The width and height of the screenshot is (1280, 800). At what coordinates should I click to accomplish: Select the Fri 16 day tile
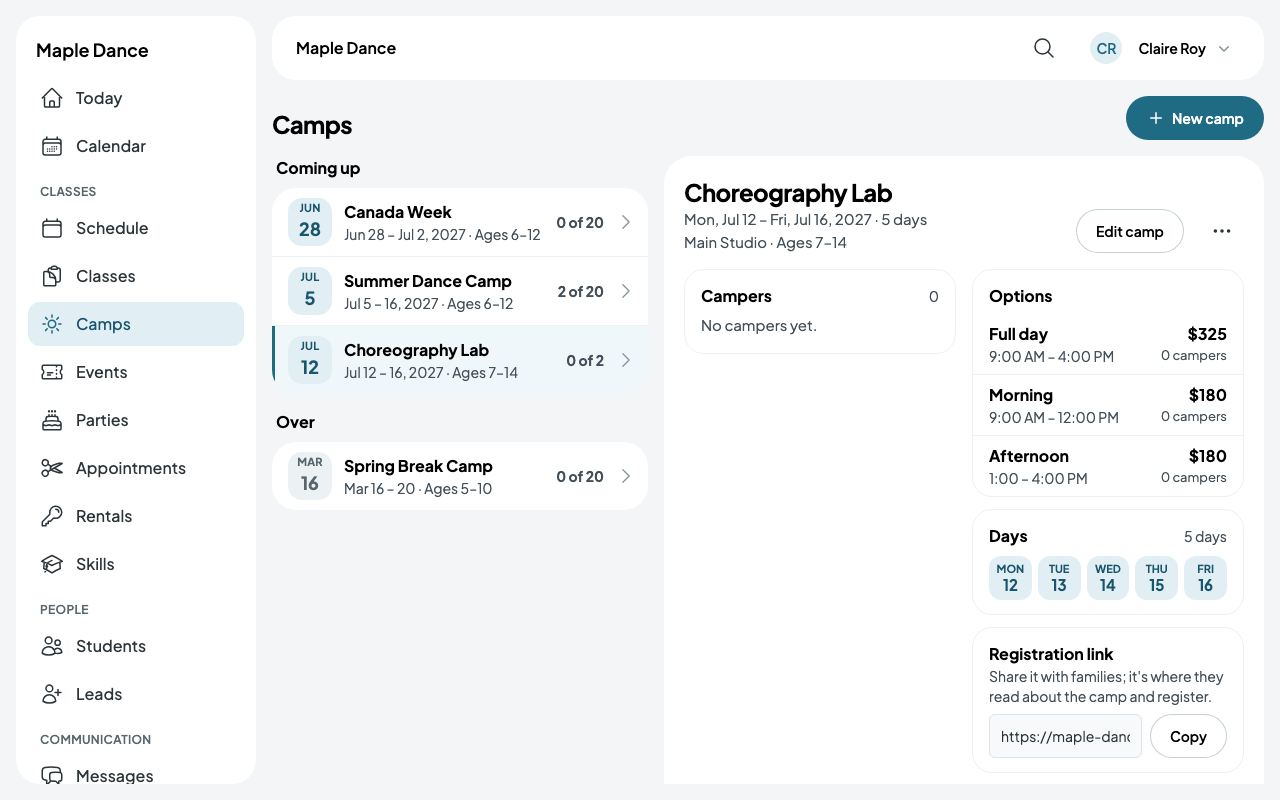1205,578
